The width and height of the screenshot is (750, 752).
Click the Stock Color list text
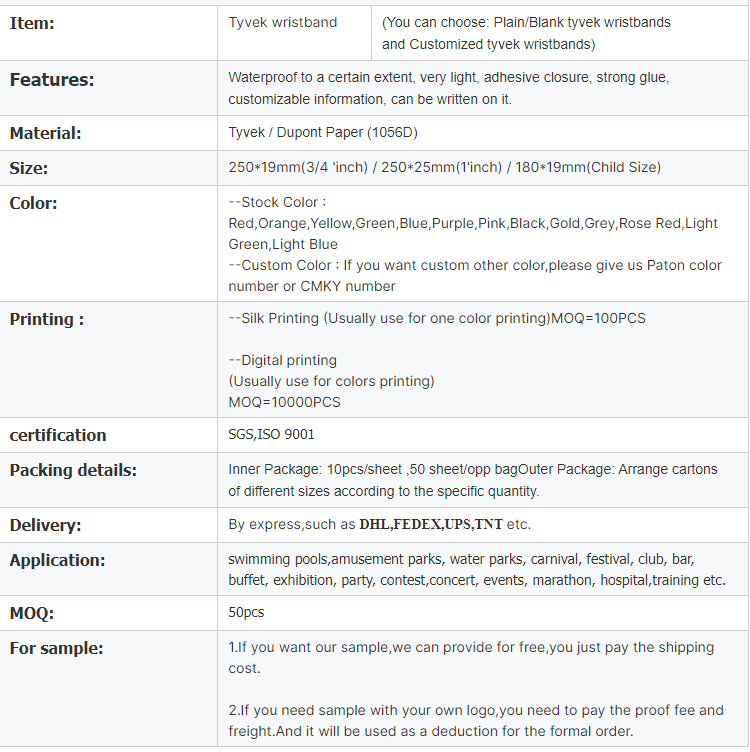[473, 223]
